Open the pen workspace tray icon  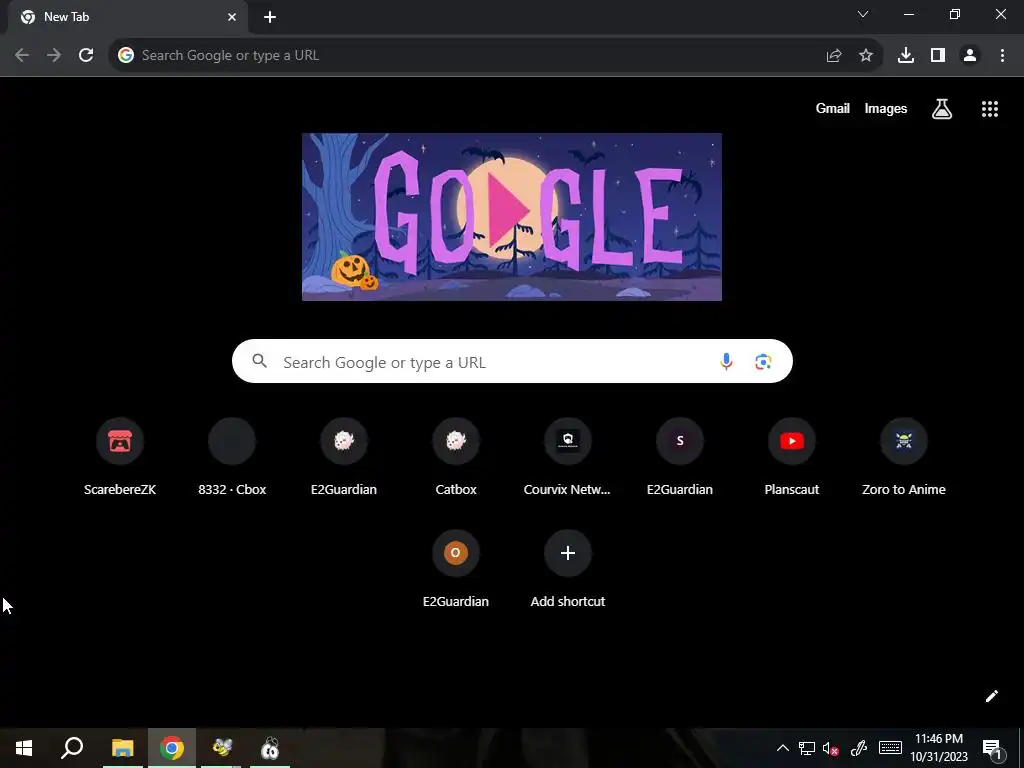pyautogui.click(x=859, y=748)
